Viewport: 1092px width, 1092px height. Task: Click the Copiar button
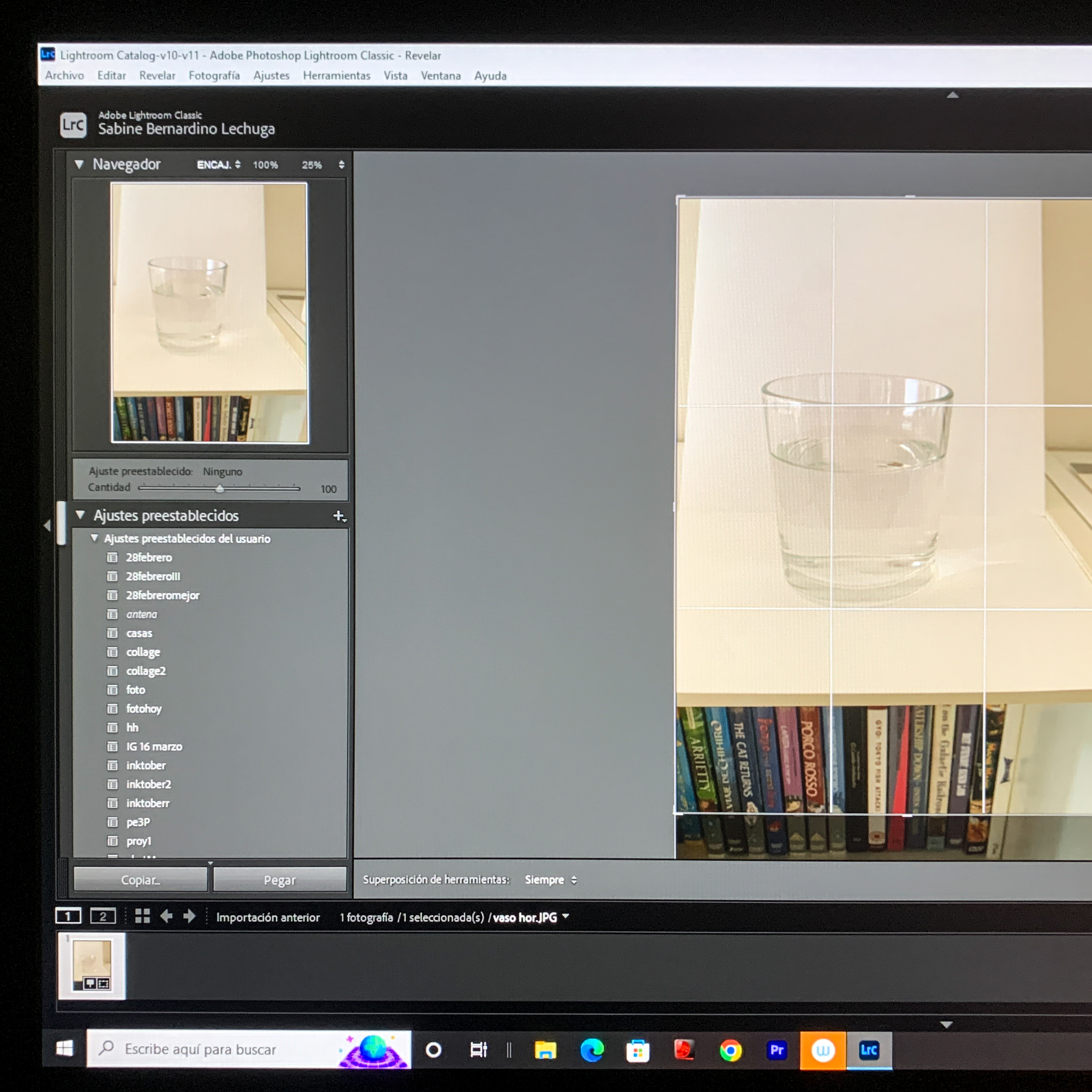(140, 880)
